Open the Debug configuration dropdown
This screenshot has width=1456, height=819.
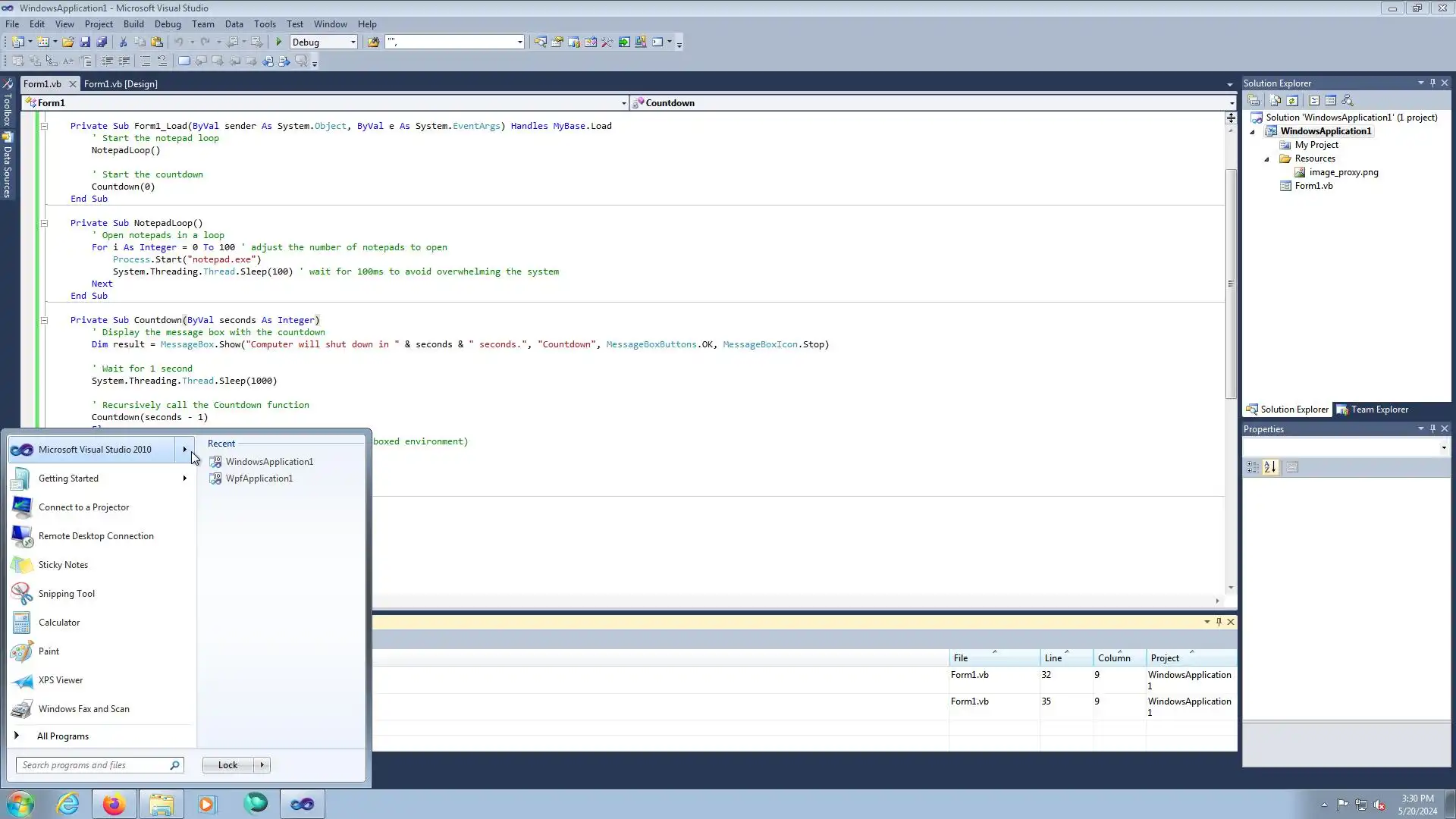tap(353, 42)
